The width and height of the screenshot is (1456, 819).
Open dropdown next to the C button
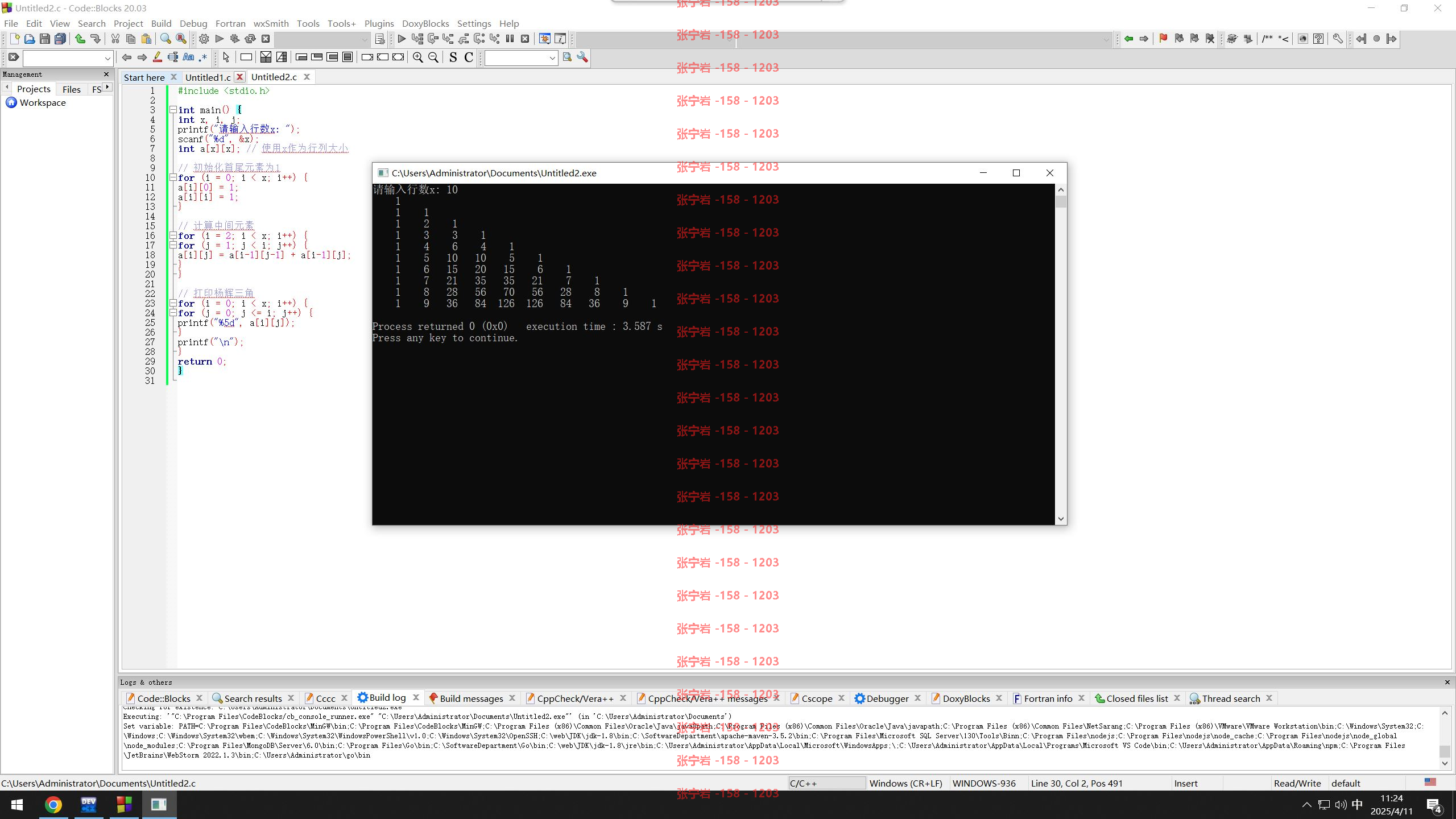552,58
